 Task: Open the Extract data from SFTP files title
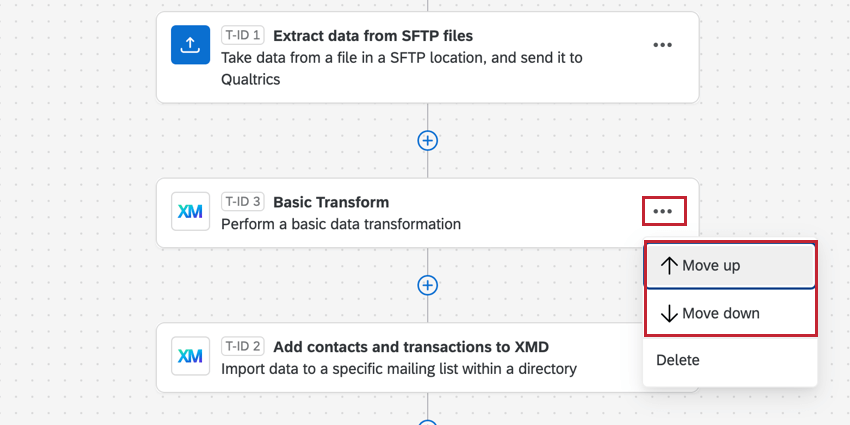(x=373, y=36)
